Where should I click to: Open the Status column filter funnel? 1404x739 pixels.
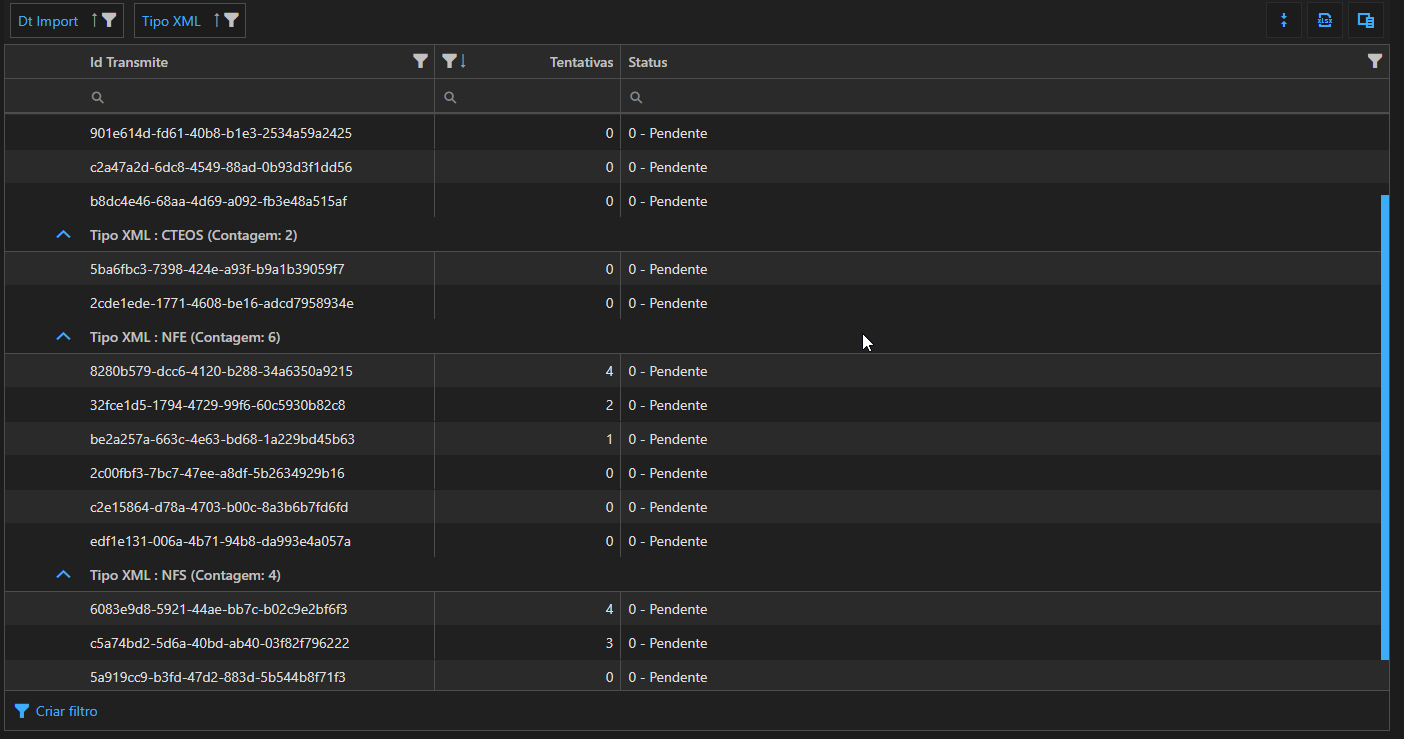1375,62
